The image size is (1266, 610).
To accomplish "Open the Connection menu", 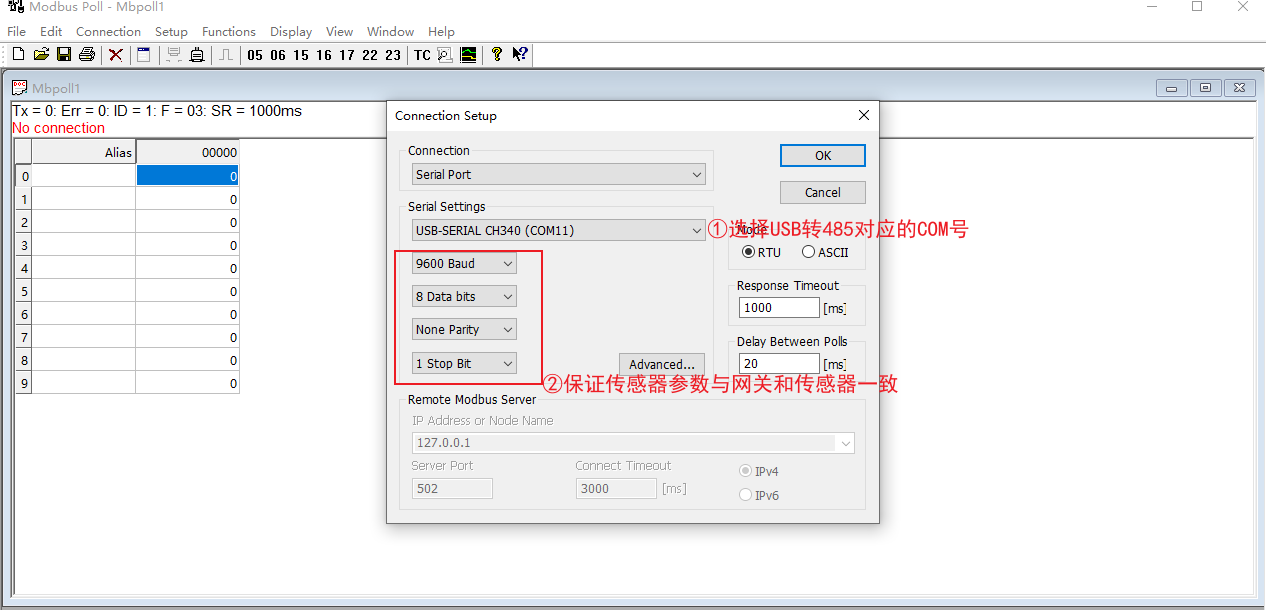I will click(108, 31).
